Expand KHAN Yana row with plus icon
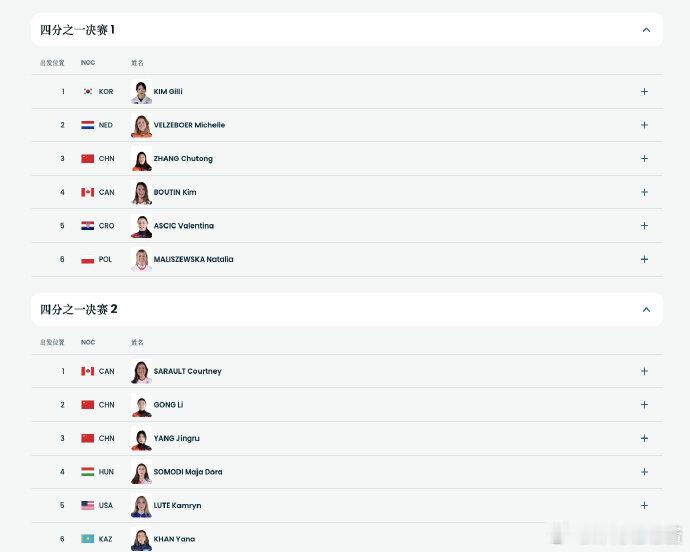The height and width of the screenshot is (552, 690). pyautogui.click(x=644, y=539)
